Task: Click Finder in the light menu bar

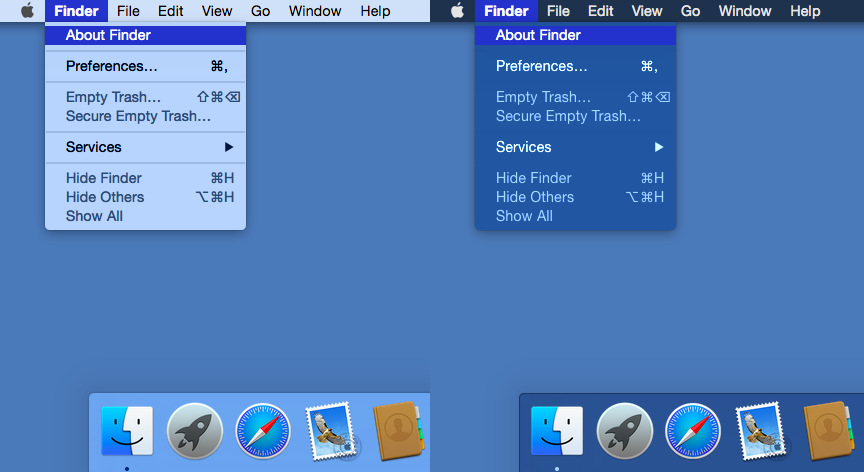Action: pos(76,11)
